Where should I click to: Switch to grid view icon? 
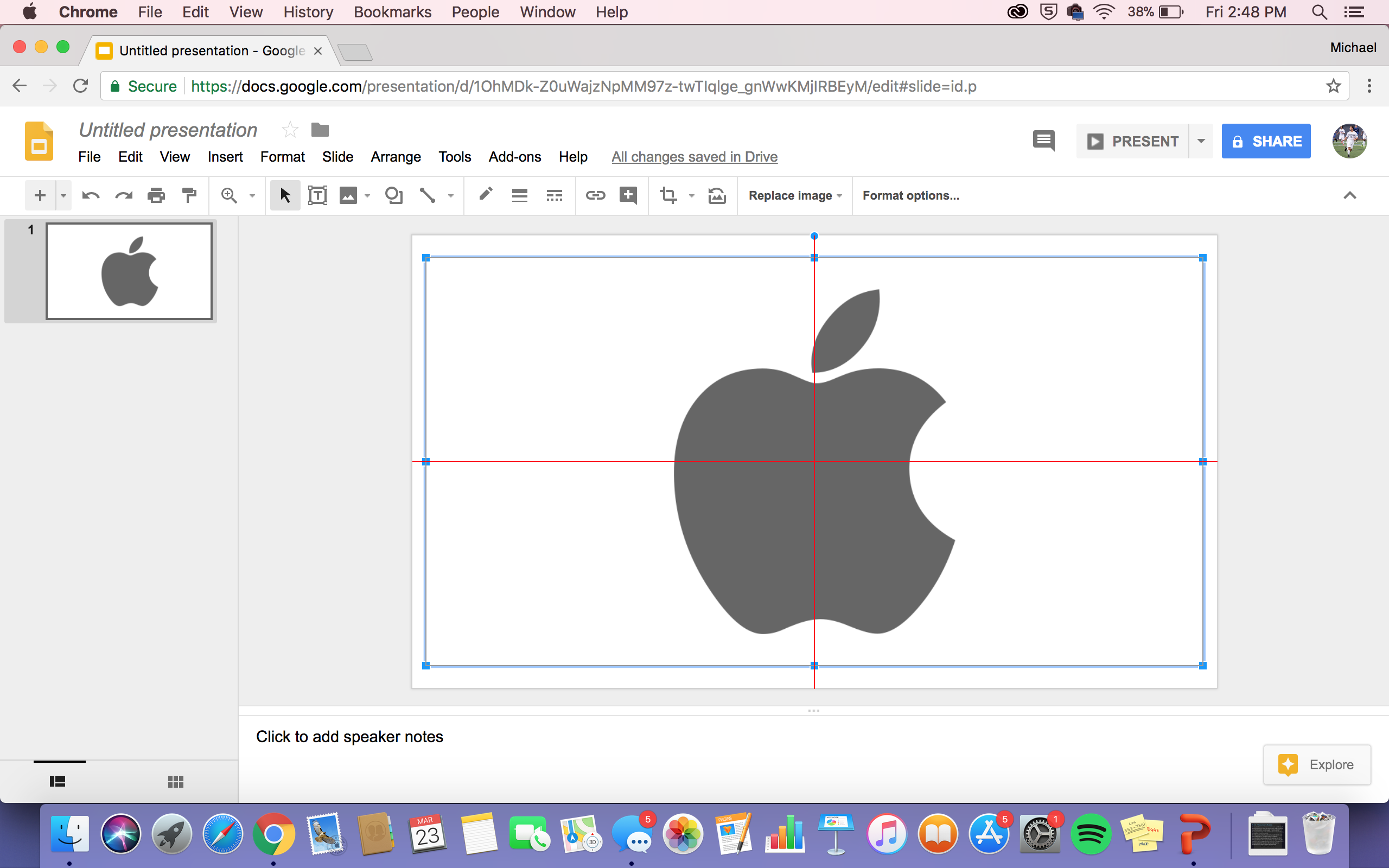(x=176, y=781)
